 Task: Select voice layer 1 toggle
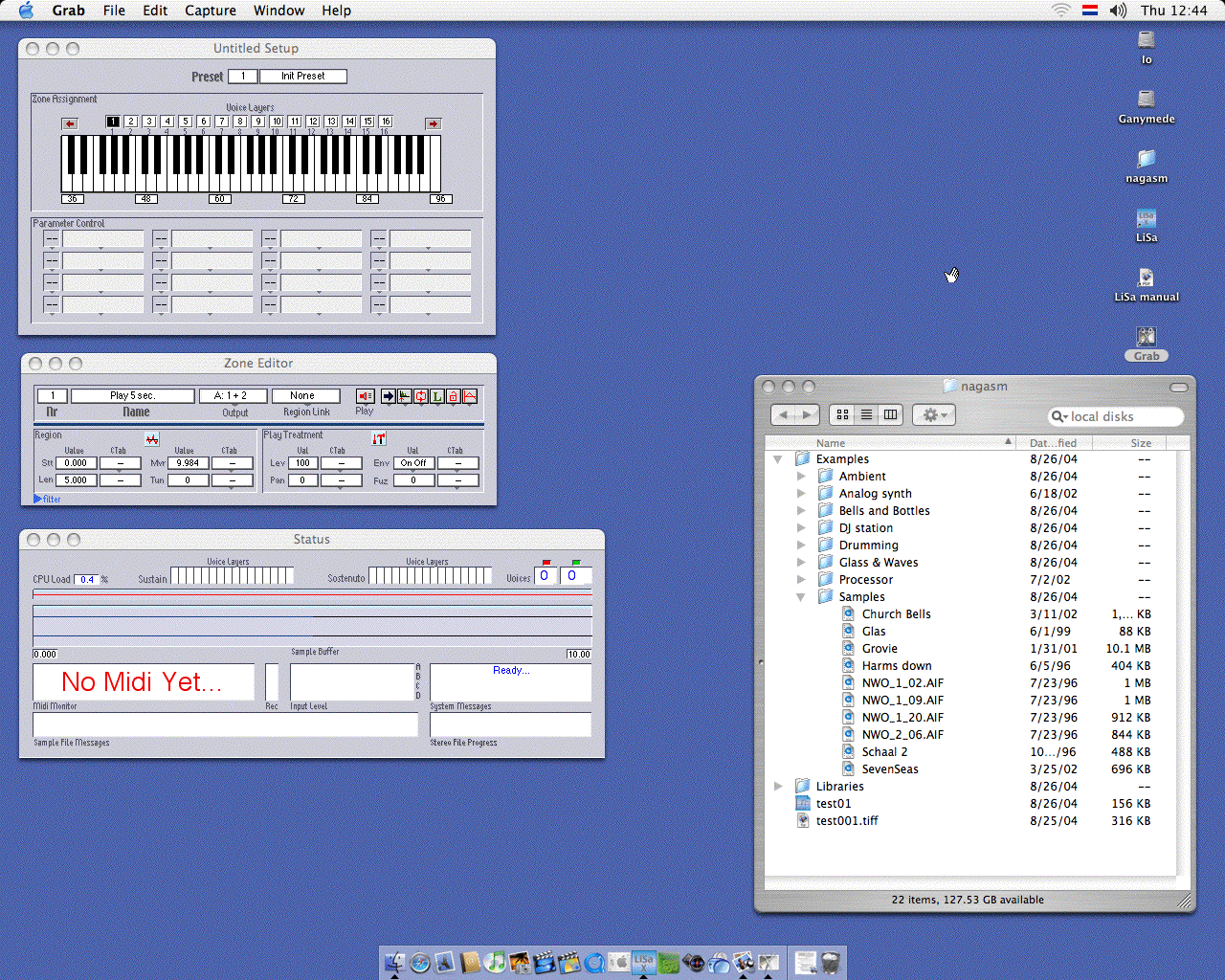[x=113, y=122]
